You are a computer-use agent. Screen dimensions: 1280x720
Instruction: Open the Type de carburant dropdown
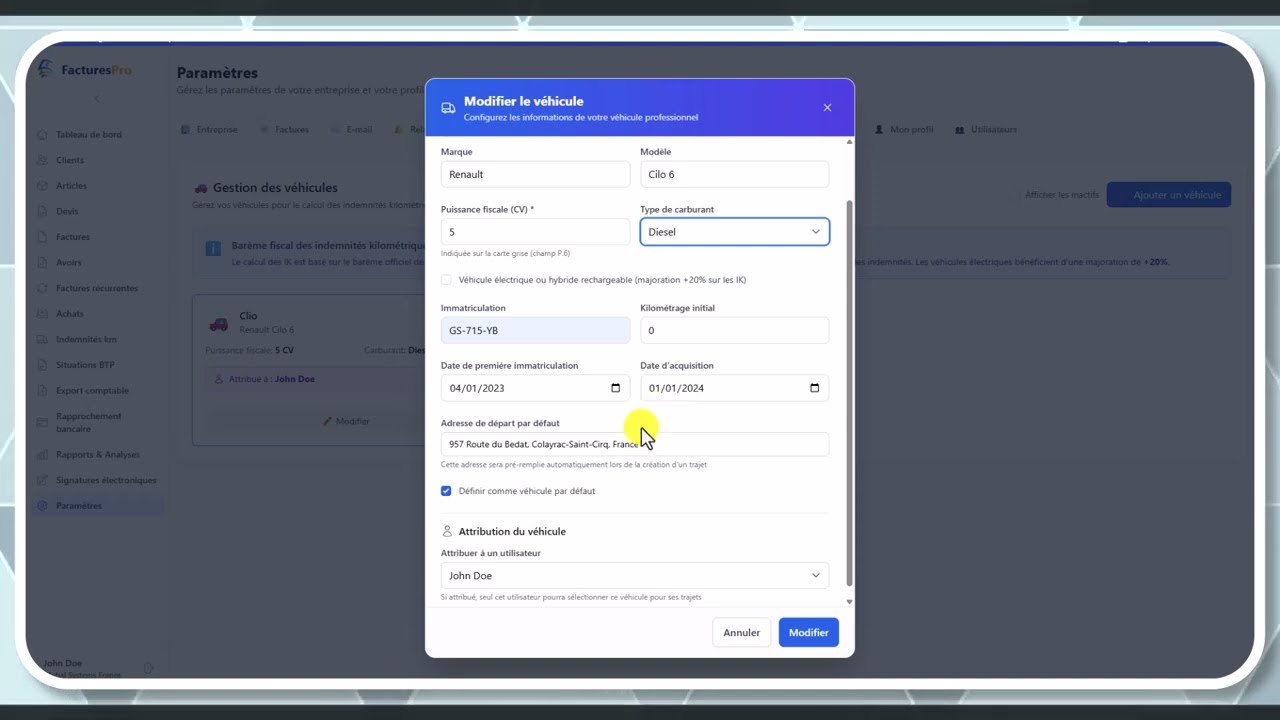coord(734,232)
